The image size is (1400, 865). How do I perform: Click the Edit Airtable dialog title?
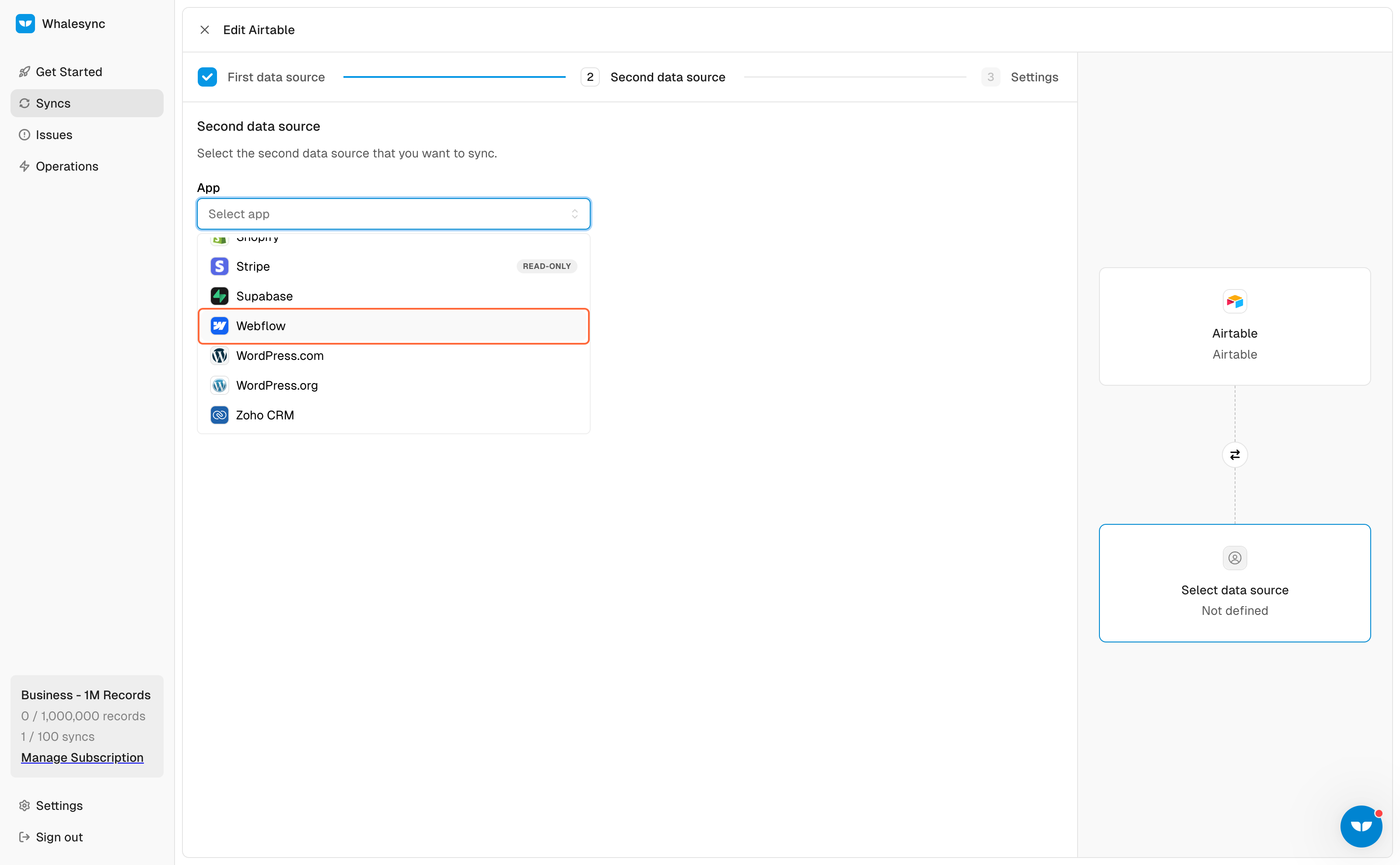(x=259, y=30)
